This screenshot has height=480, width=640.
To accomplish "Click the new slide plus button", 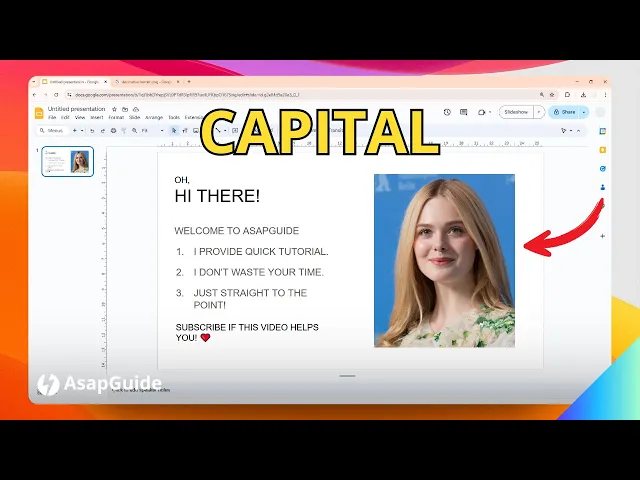I will pos(75,131).
